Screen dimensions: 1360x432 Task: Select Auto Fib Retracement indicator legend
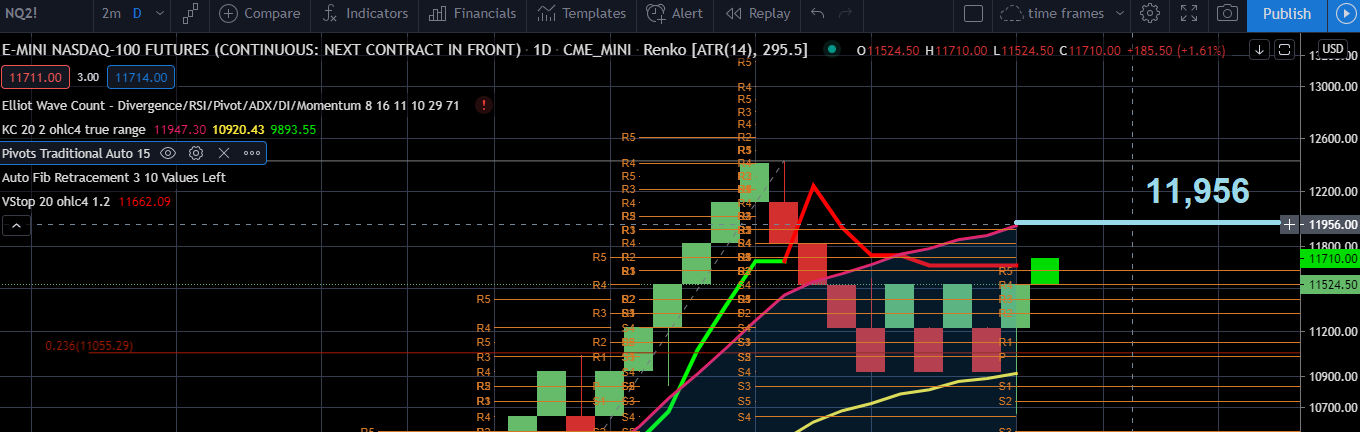[x=114, y=177]
